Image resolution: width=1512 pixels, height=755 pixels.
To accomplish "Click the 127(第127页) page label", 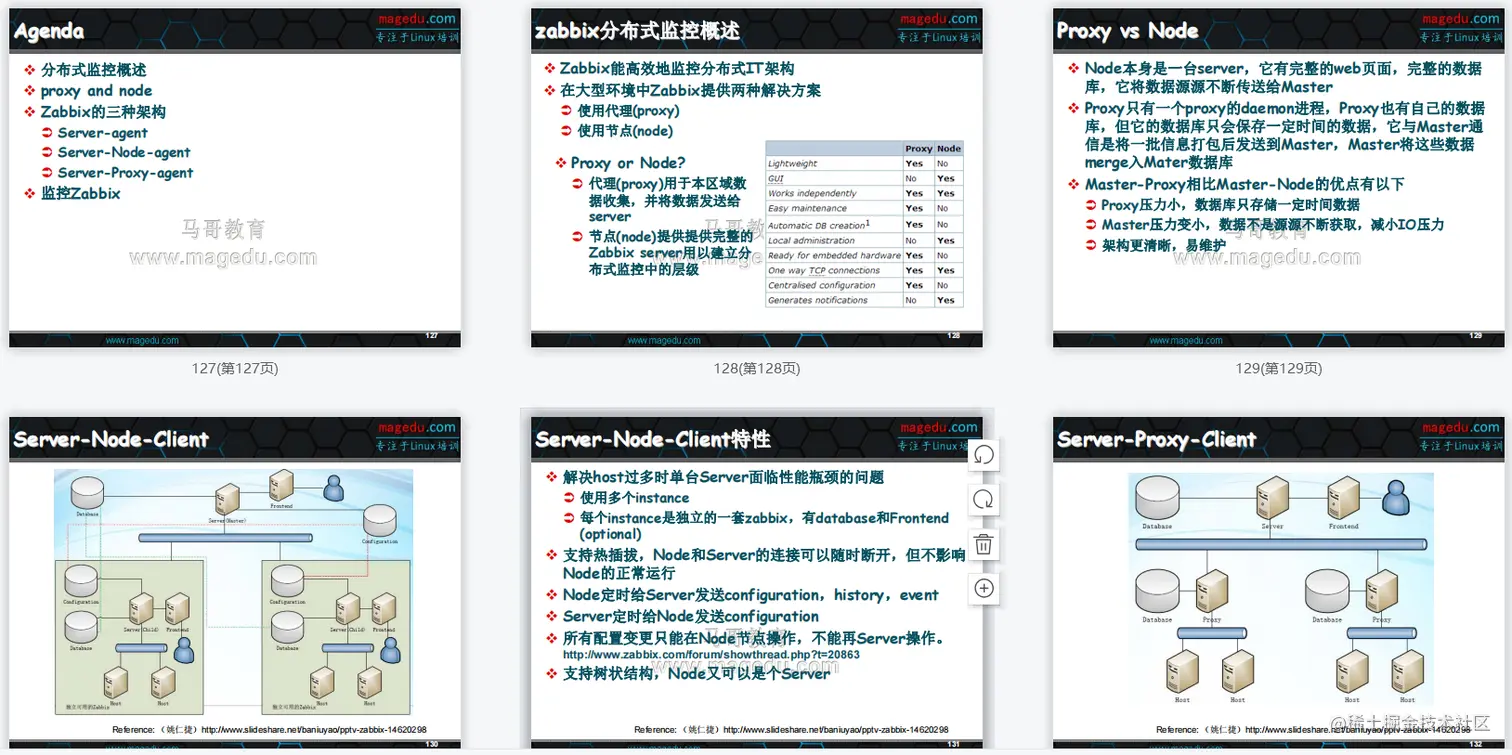I will point(235,368).
